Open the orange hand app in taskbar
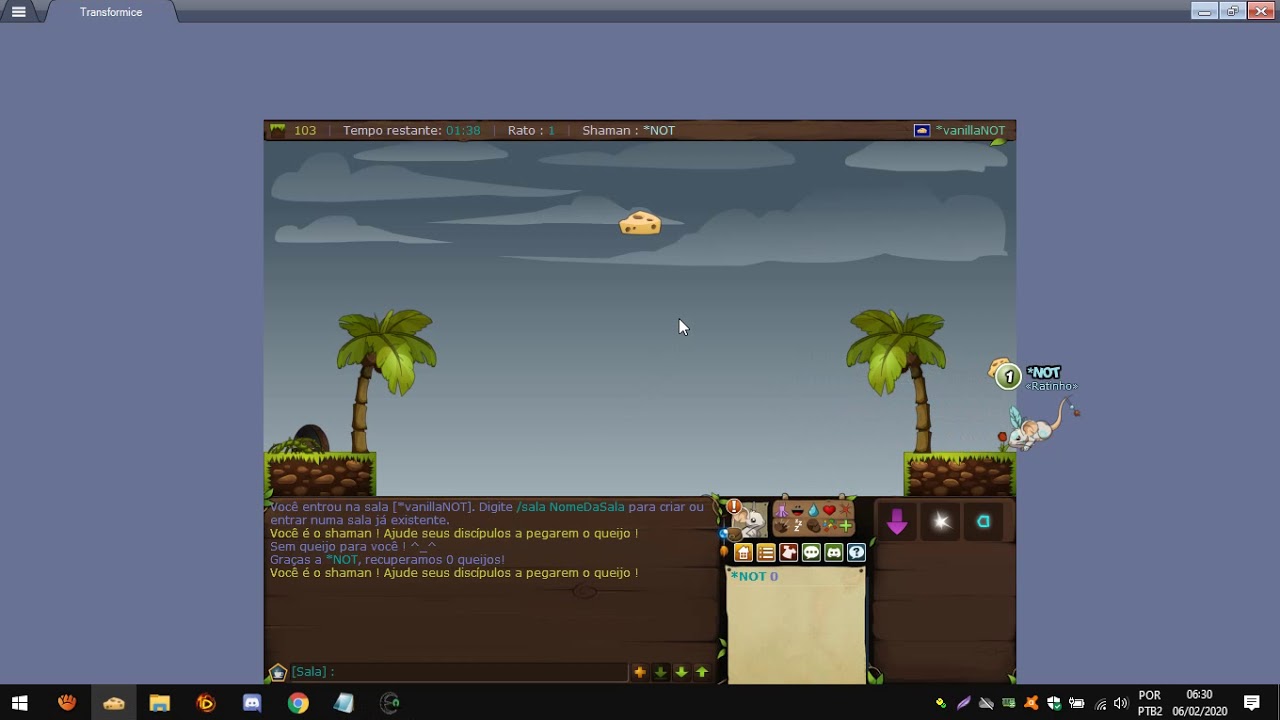Viewport: 1280px width, 720px height. (67, 703)
